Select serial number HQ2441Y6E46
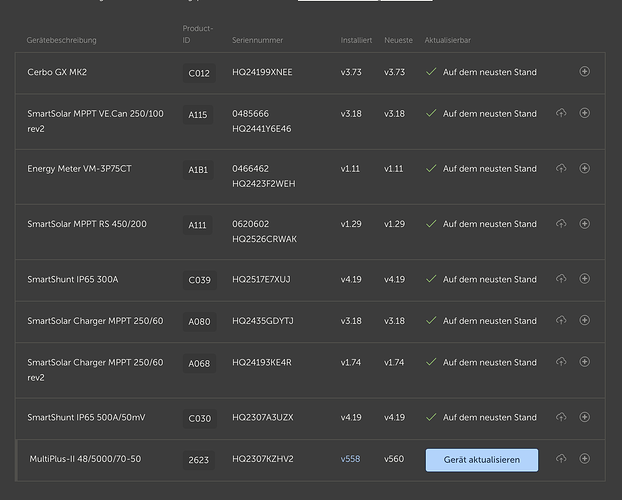This screenshot has width=622, height=500. click(261, 129)
